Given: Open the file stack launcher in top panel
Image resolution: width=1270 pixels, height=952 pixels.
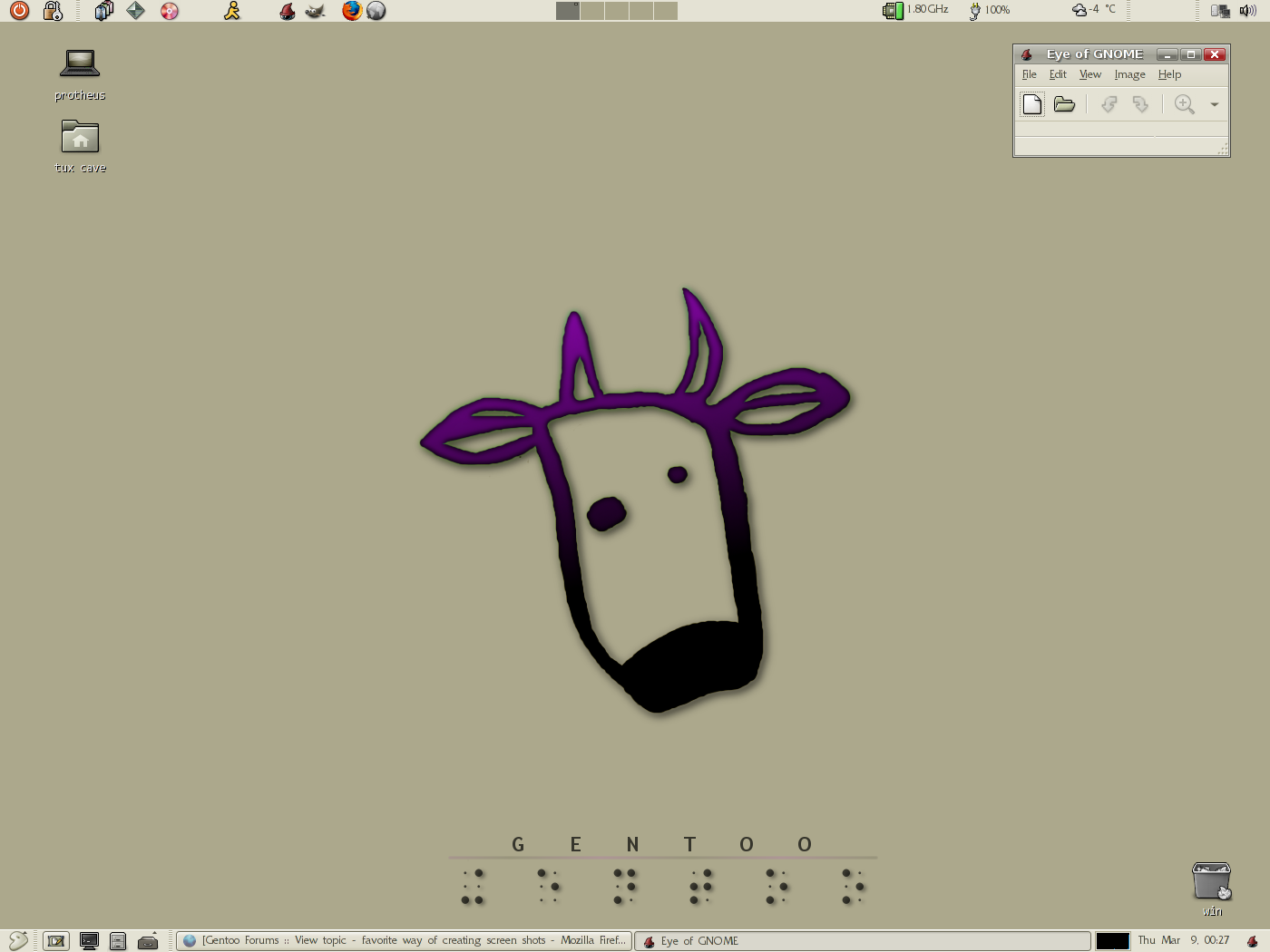Looking at the screenshot, I should [104, 11].
